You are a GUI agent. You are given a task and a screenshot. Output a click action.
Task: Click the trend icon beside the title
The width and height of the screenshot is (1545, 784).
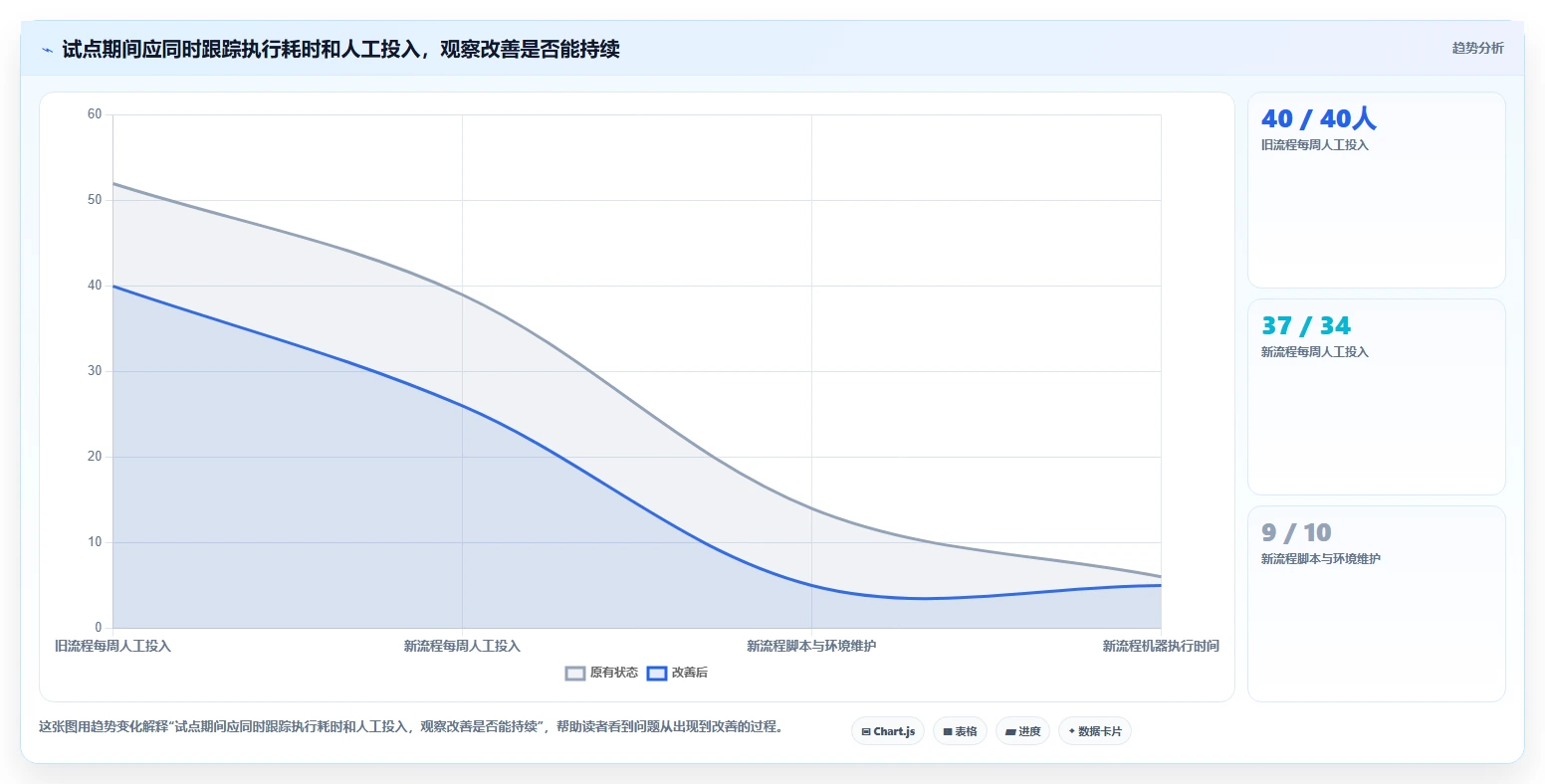click(x=47, y=50)
